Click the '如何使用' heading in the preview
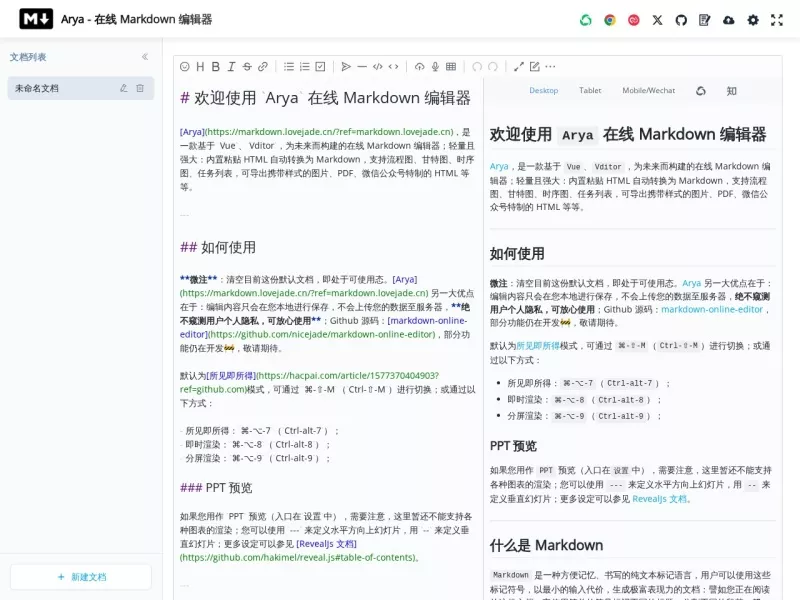 click(x=517, y=254)
